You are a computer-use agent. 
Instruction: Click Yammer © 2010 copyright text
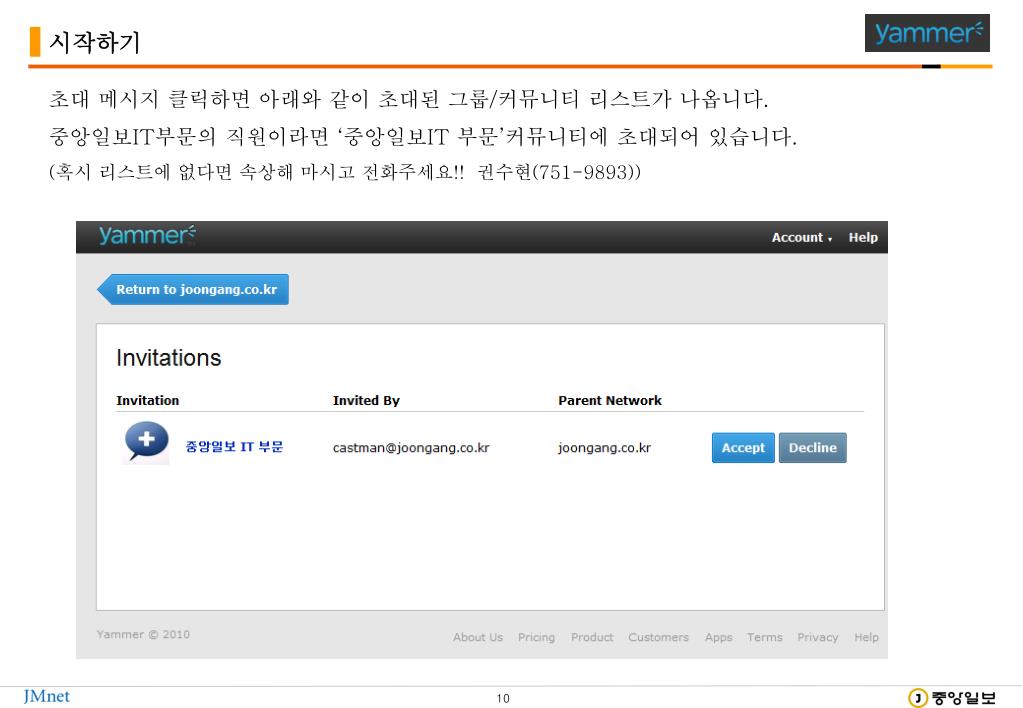pyautogui.click(x=143, y=634)
